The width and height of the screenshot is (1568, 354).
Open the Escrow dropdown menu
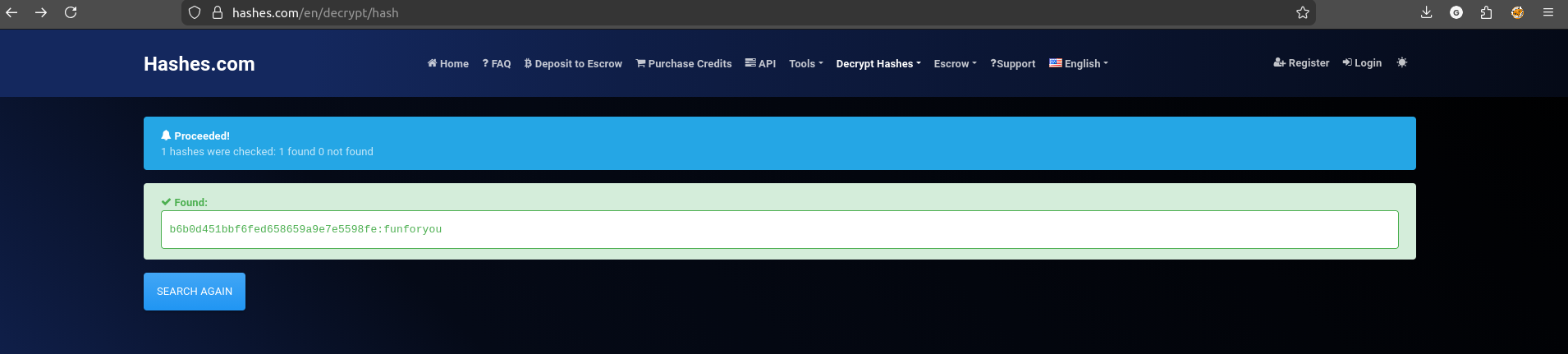point(955,63)
